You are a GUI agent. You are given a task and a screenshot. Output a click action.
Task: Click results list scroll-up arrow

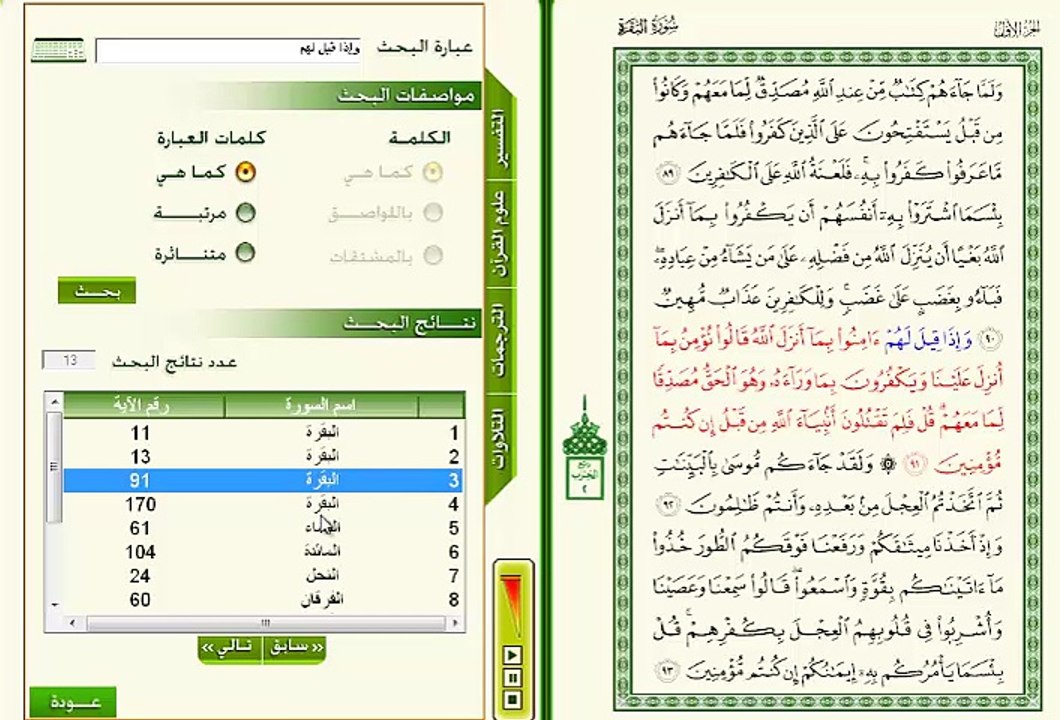(x=54, y=402)
